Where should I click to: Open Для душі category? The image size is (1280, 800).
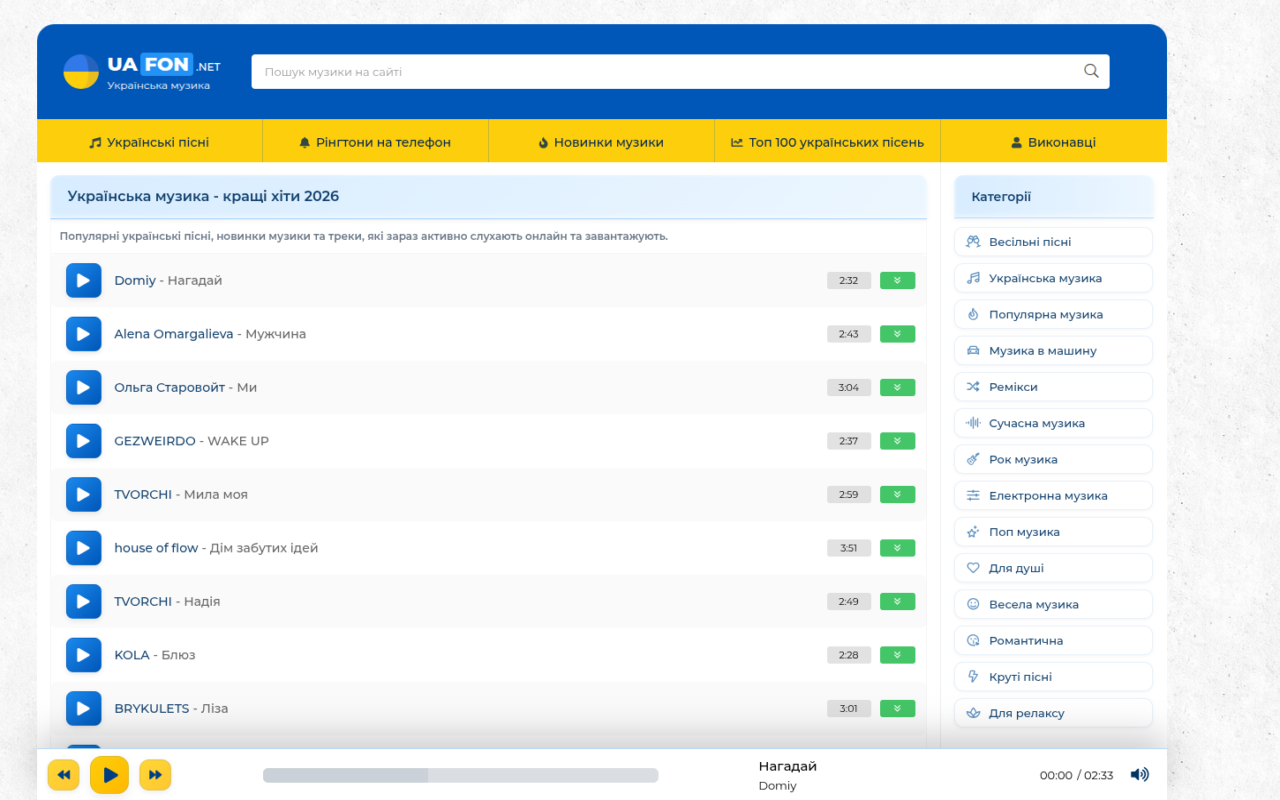click(x=1053, y=568)
